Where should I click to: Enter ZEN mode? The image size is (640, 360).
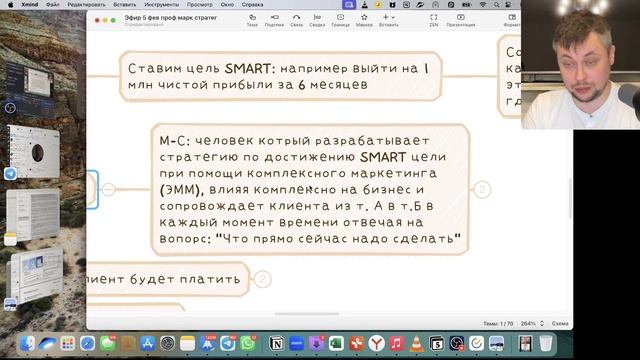pos(433,20)
